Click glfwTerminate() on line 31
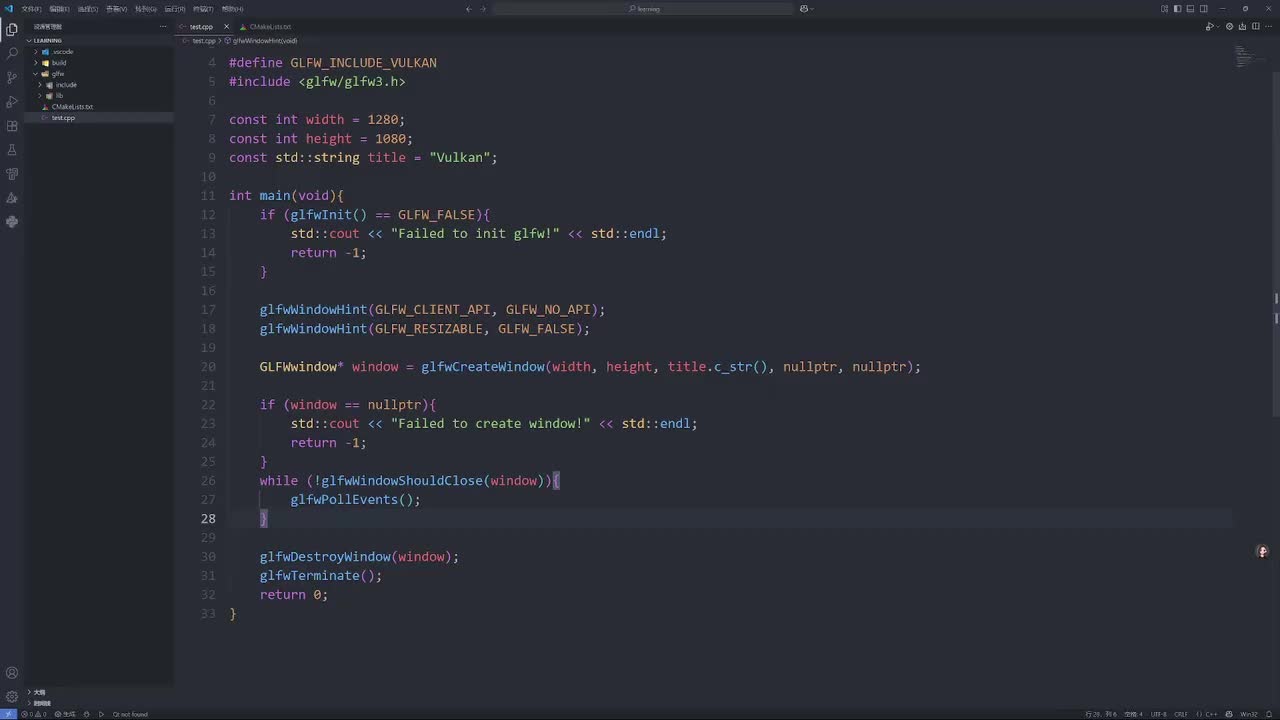The image size is (1280, 720). tap(321, 576)
